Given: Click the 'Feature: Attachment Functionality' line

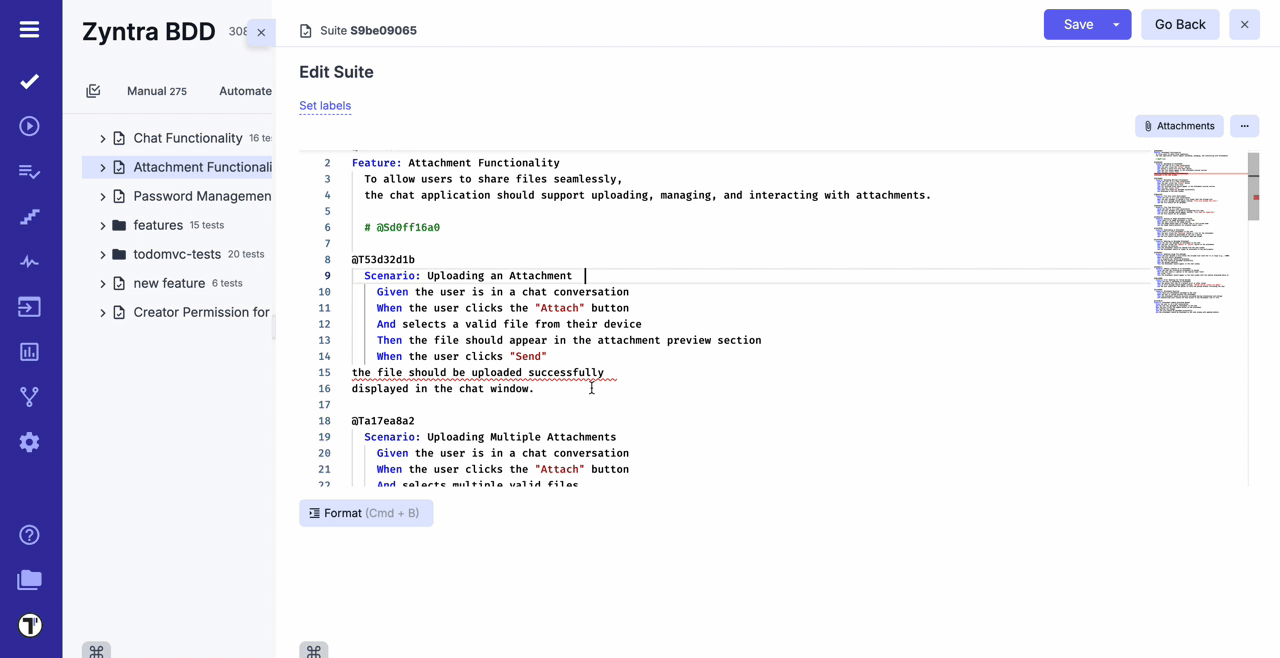Looking at the screenshot, I should pyautogui.click(x=456, y=163).
